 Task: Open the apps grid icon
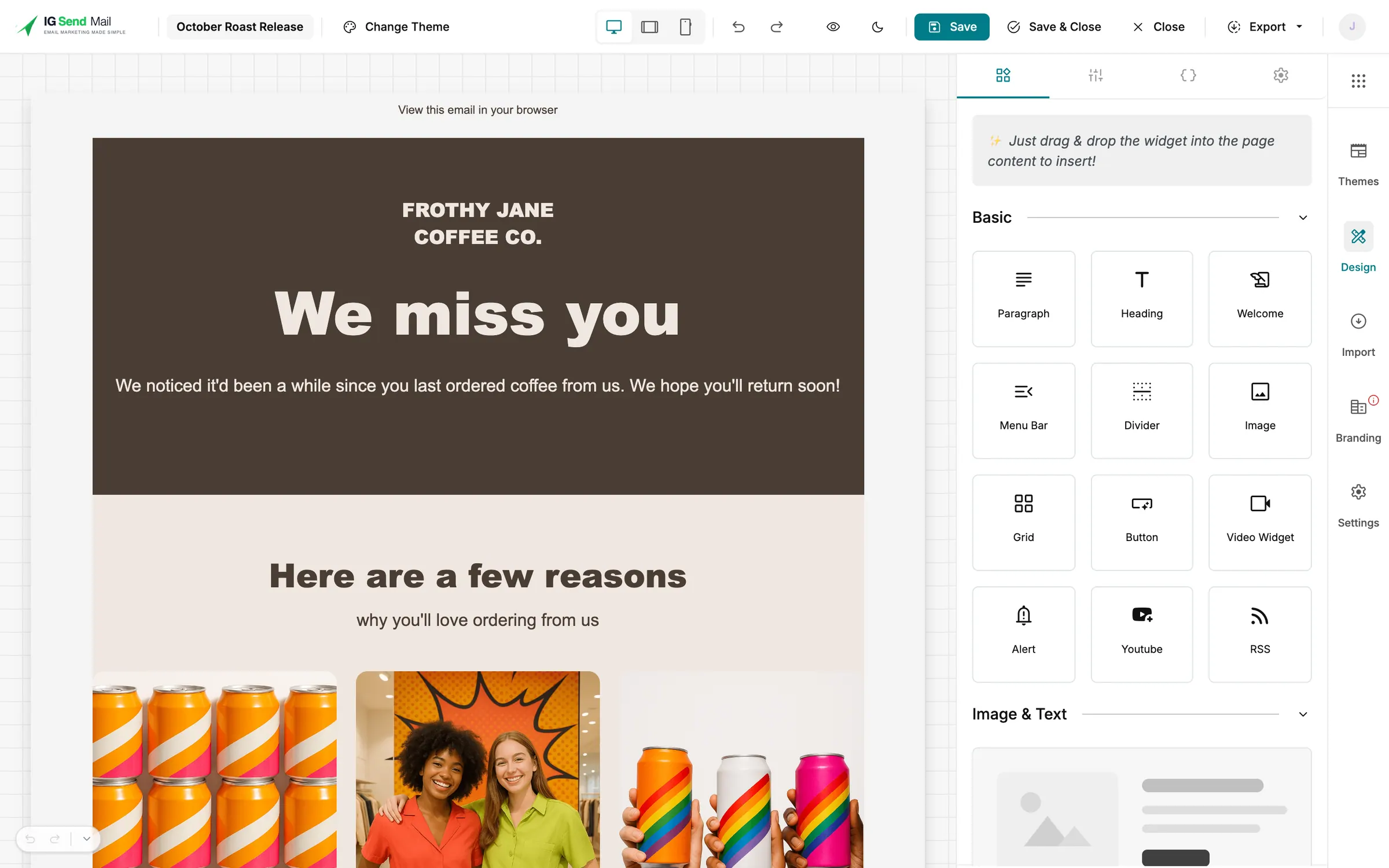[1358, 81]
